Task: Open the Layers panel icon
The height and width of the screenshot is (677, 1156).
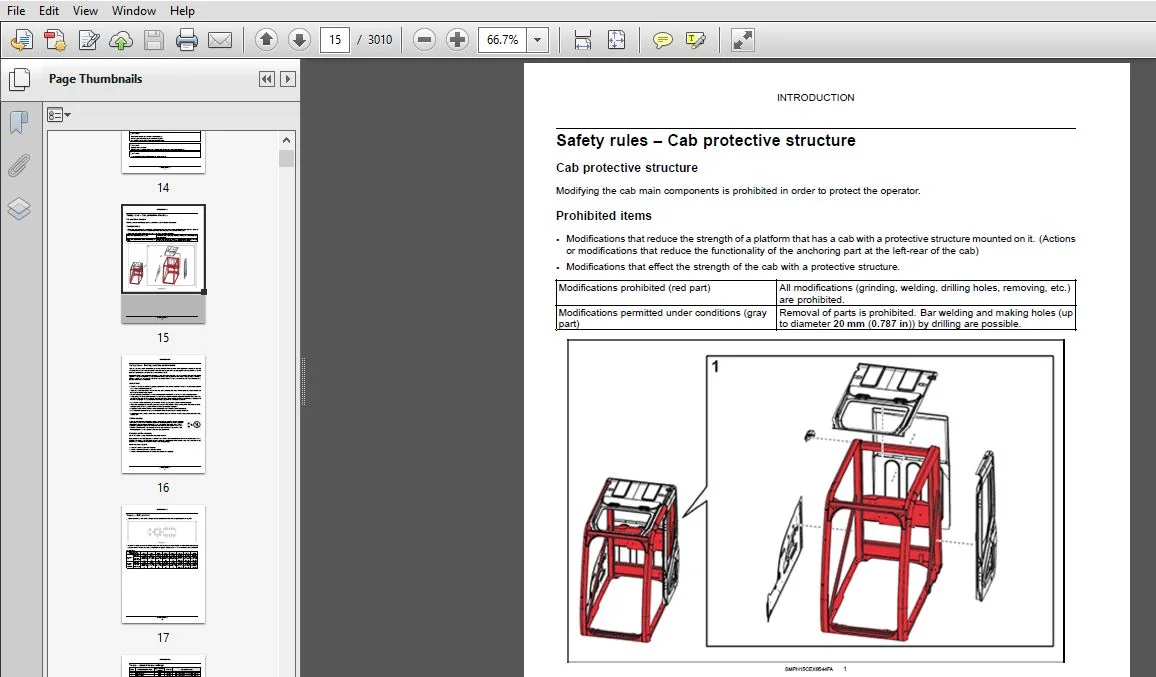Action: pyautogui.click(x=18, y=209)
